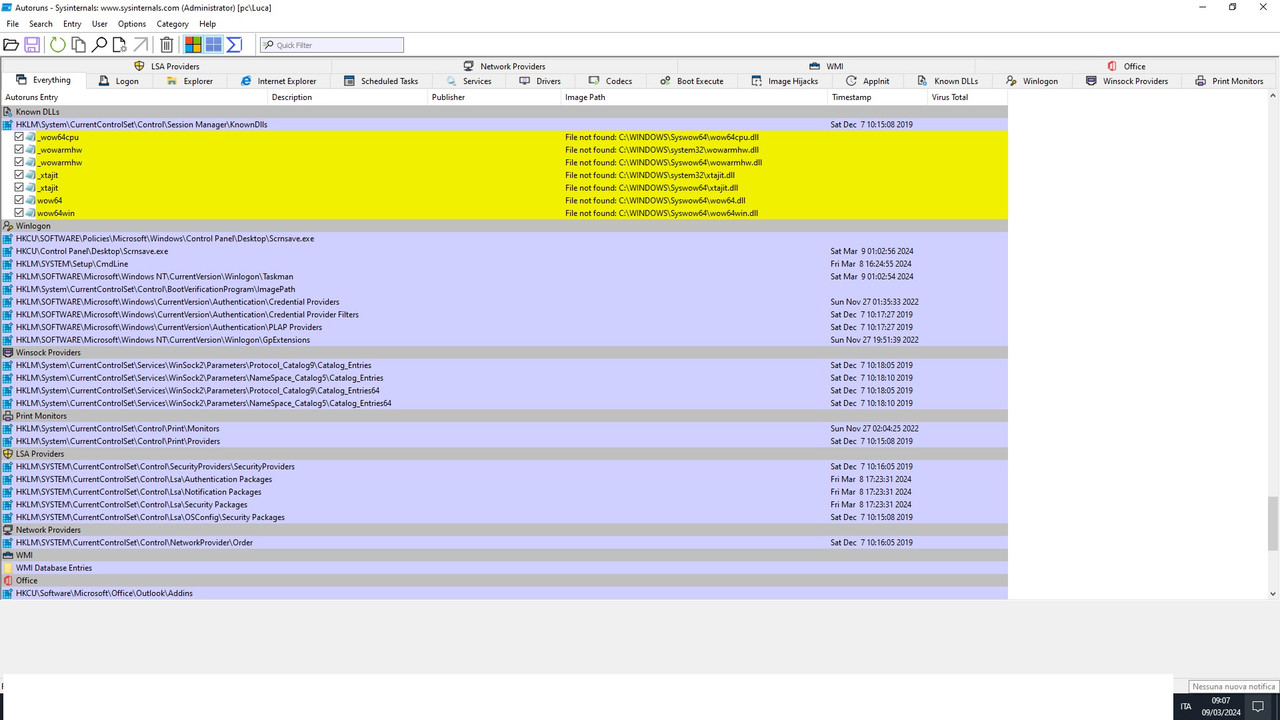Open entry properties via page-gear icon
This screenshot has height=720, width=1280.
[119, 45]
